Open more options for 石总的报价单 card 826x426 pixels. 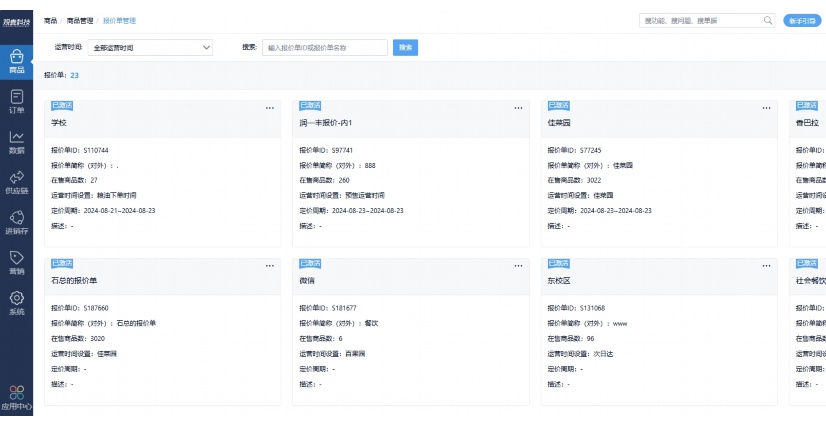(270, 266)
